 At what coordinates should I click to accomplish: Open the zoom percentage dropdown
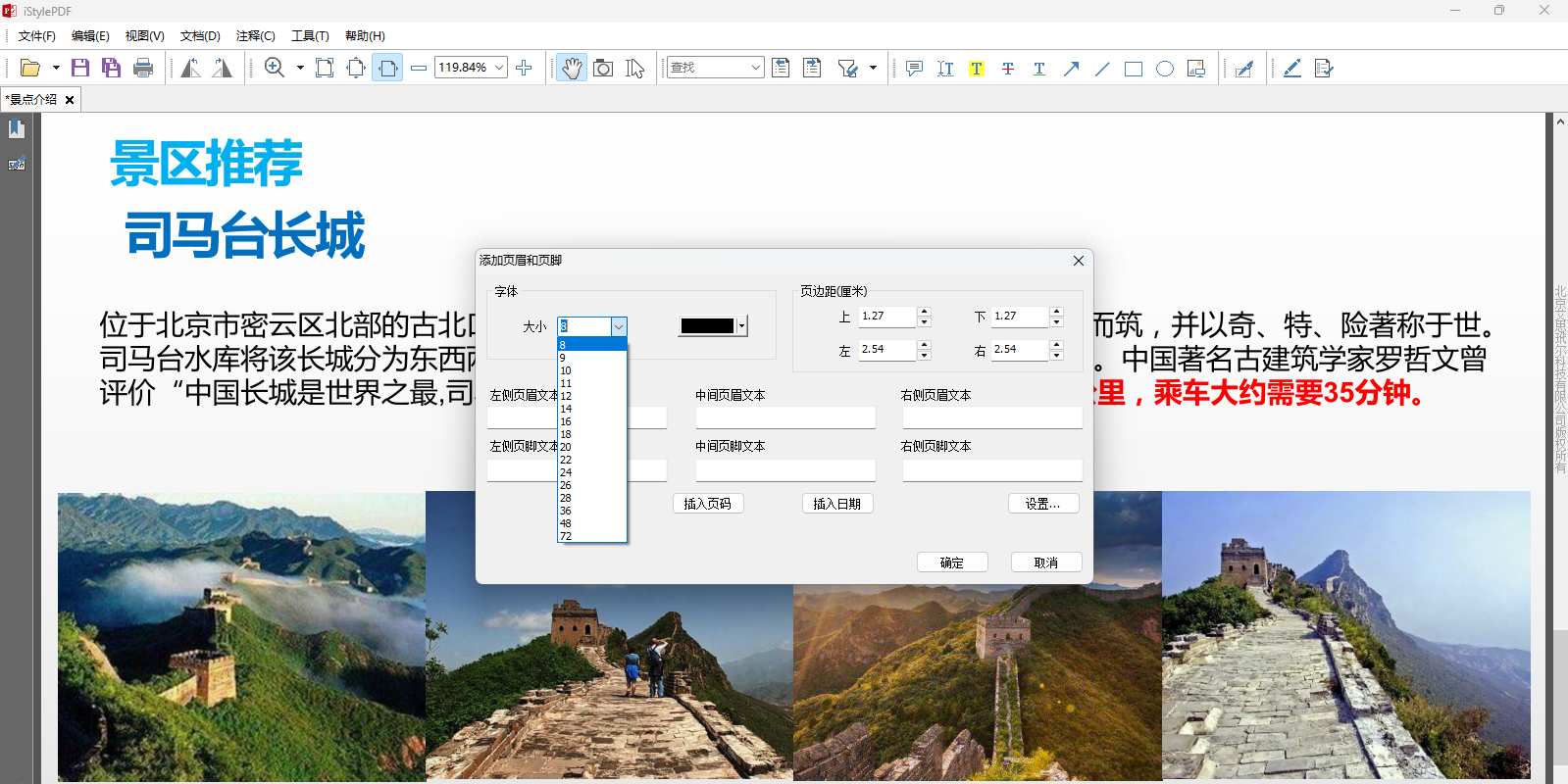tap(499, 68)
